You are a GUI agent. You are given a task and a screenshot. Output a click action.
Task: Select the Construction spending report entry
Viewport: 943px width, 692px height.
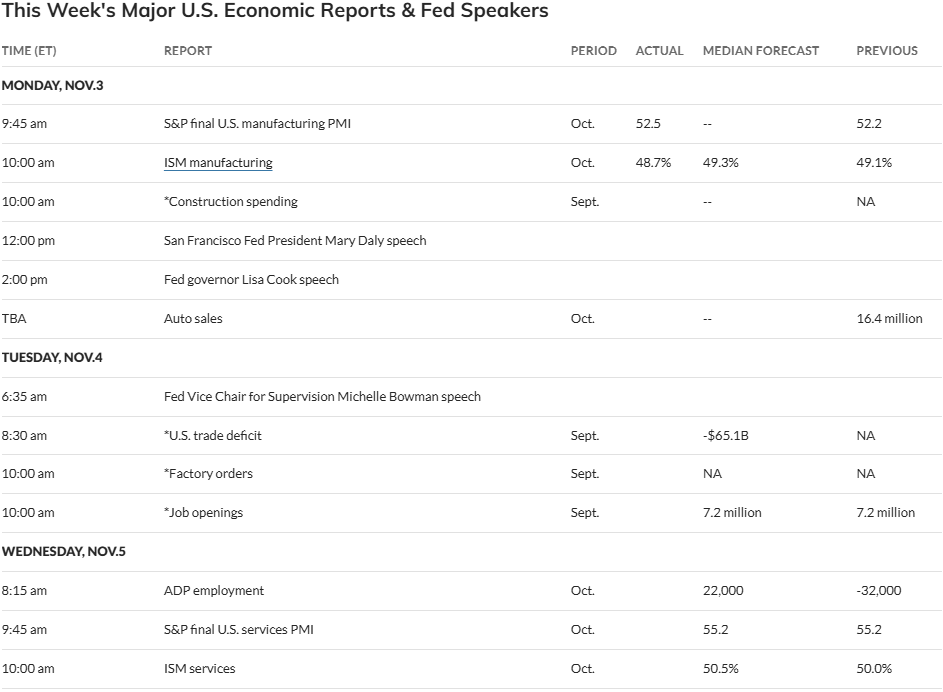(231, 202)
